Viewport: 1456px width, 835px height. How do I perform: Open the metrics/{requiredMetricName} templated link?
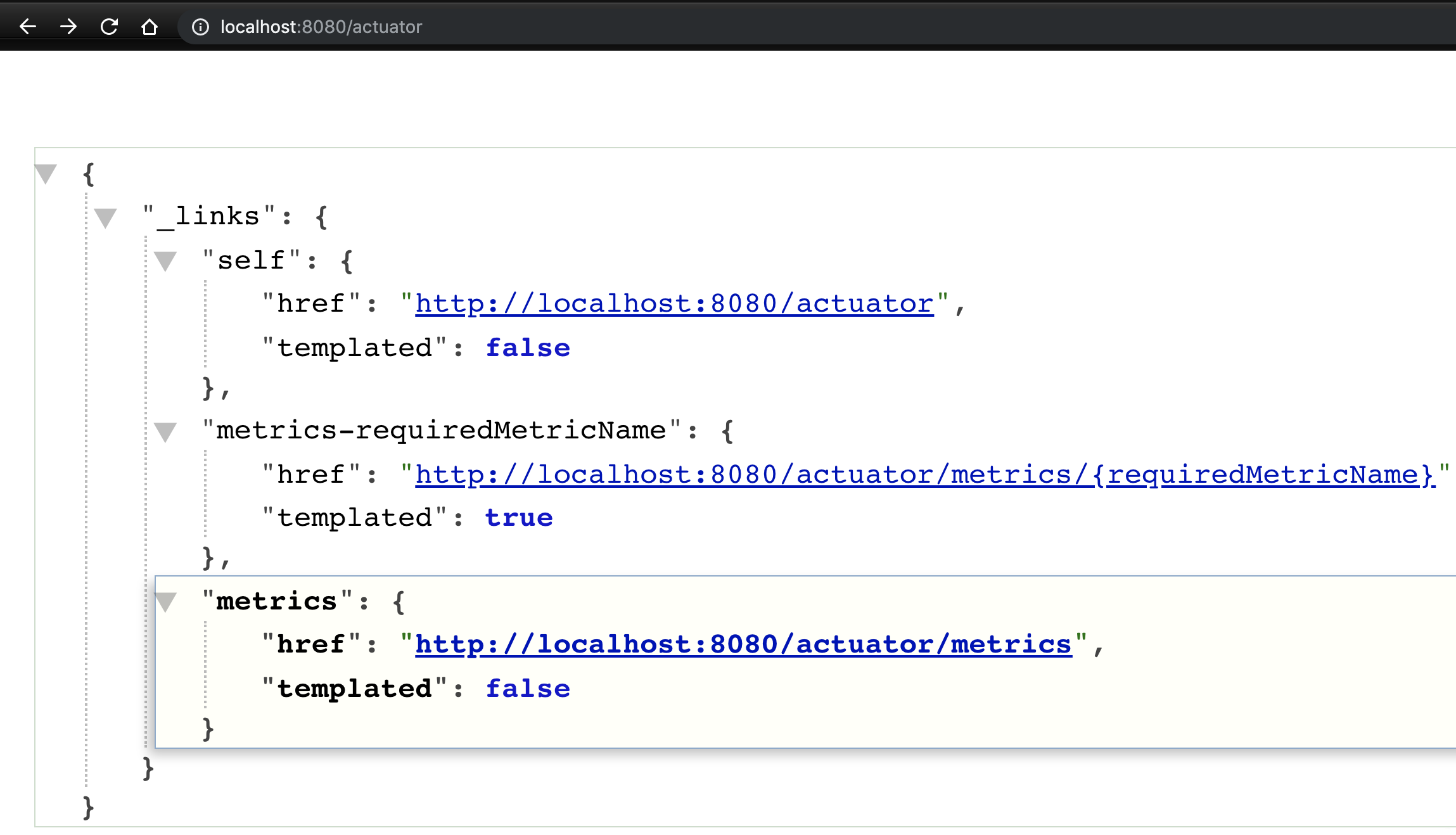point(925,475)
